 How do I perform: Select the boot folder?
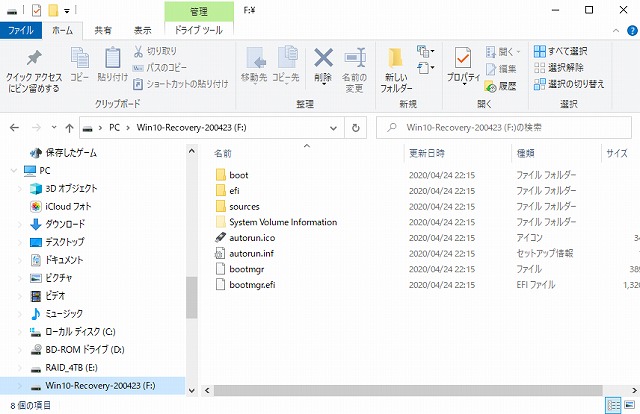232,175
